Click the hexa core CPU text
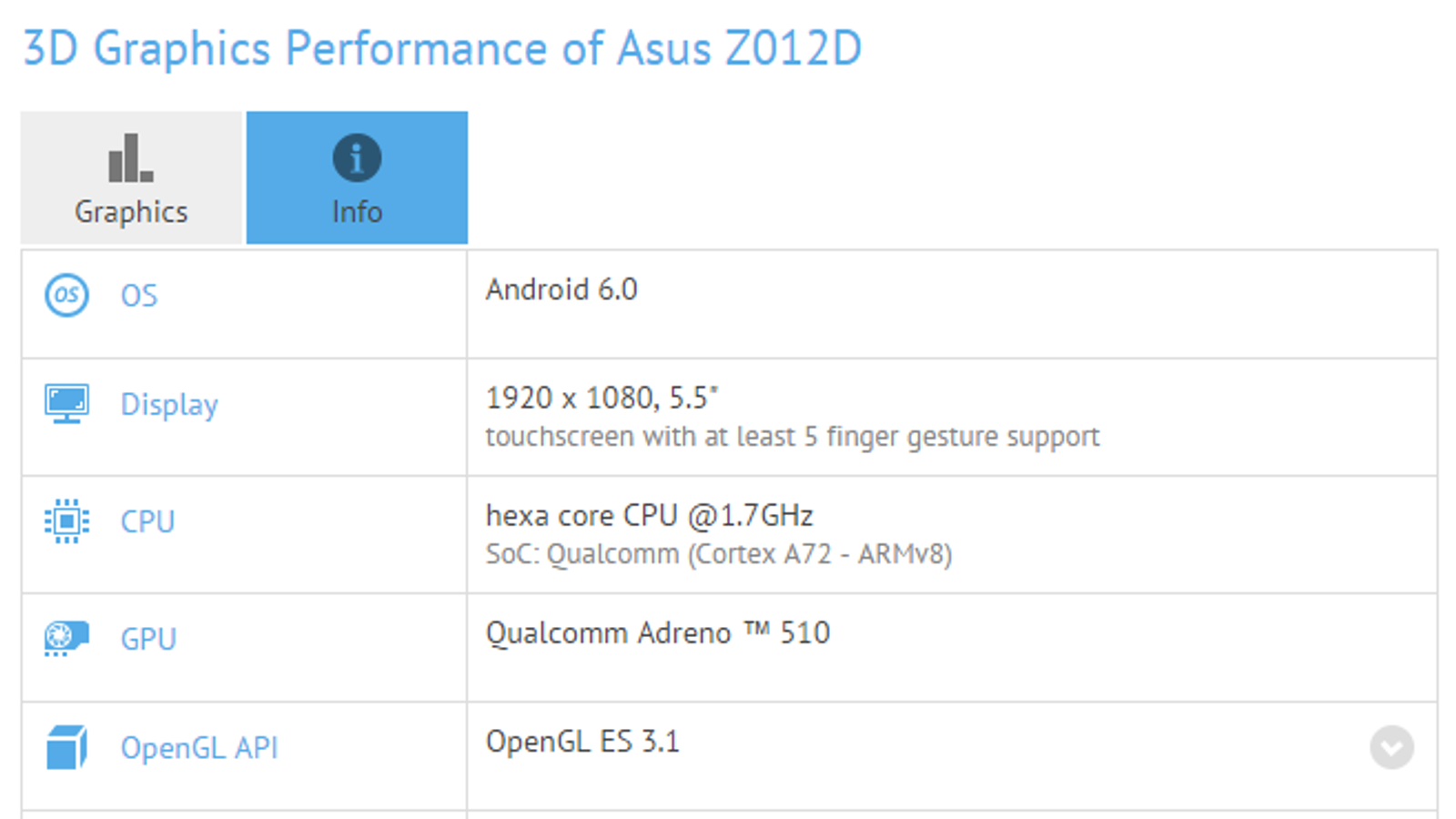This screenshot has height=819, width=1456. (649, 516)
